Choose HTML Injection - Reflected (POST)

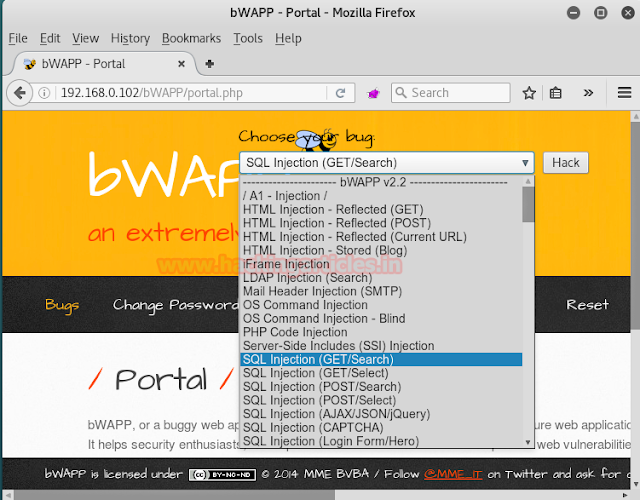(x=380, y=223)
